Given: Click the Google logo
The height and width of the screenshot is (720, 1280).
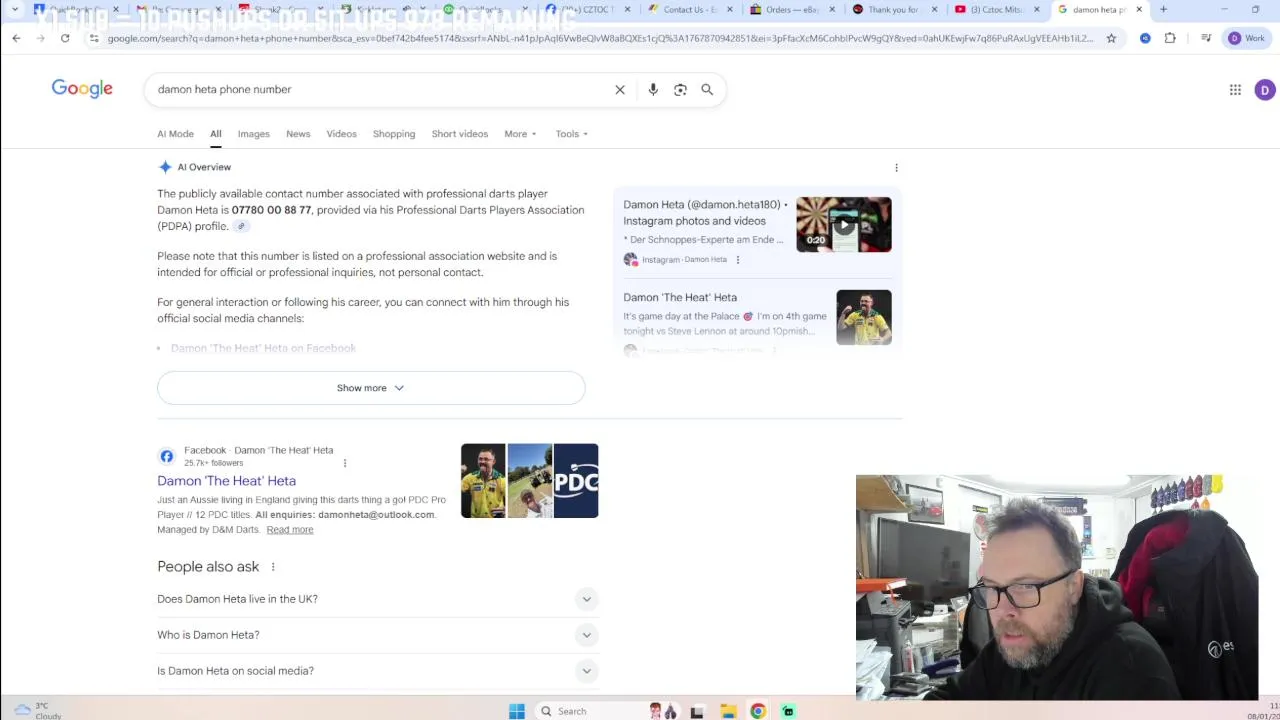Looking at the screenshot, I should coord(82,89).
